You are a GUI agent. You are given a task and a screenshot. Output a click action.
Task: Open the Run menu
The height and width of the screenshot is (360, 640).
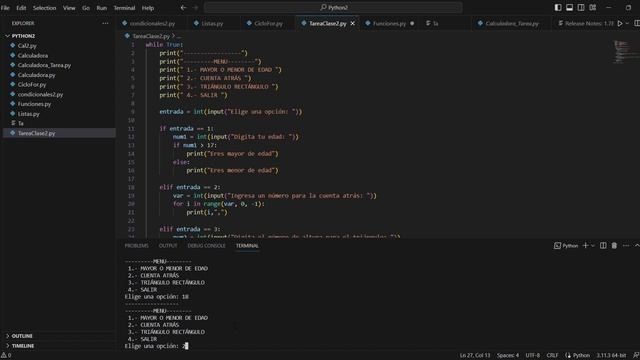coord(102,8)
